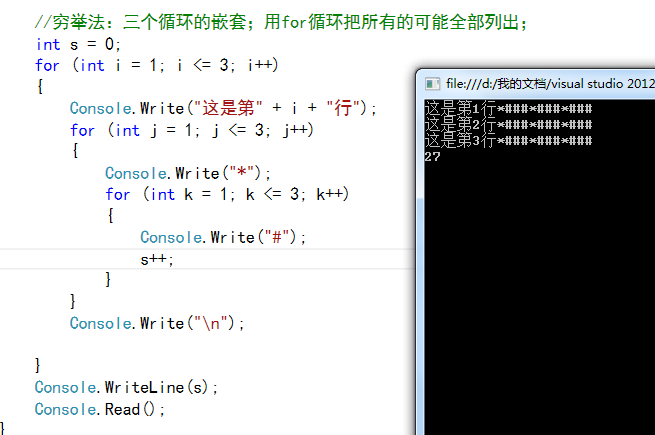Click console output line '这是第1行'
The width and height of the screenshot is (655, 435).
(x=508, y=109)
